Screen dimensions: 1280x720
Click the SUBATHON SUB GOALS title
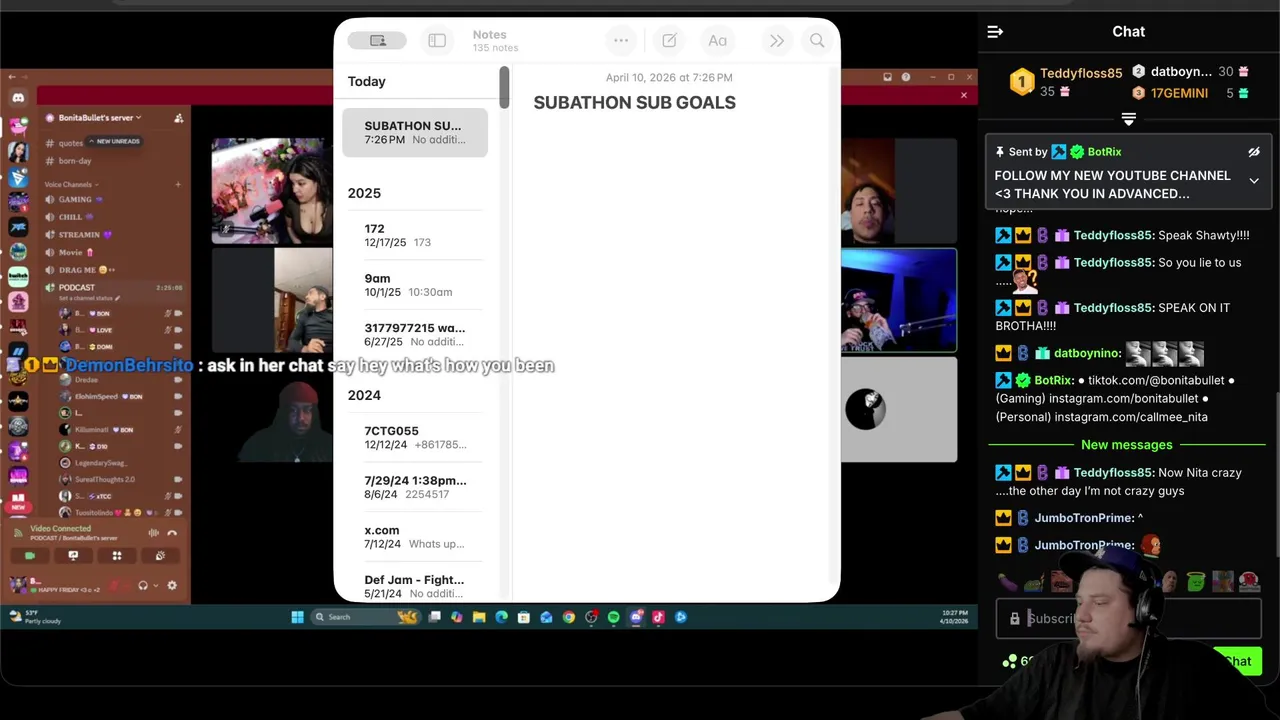pos(634,102)
